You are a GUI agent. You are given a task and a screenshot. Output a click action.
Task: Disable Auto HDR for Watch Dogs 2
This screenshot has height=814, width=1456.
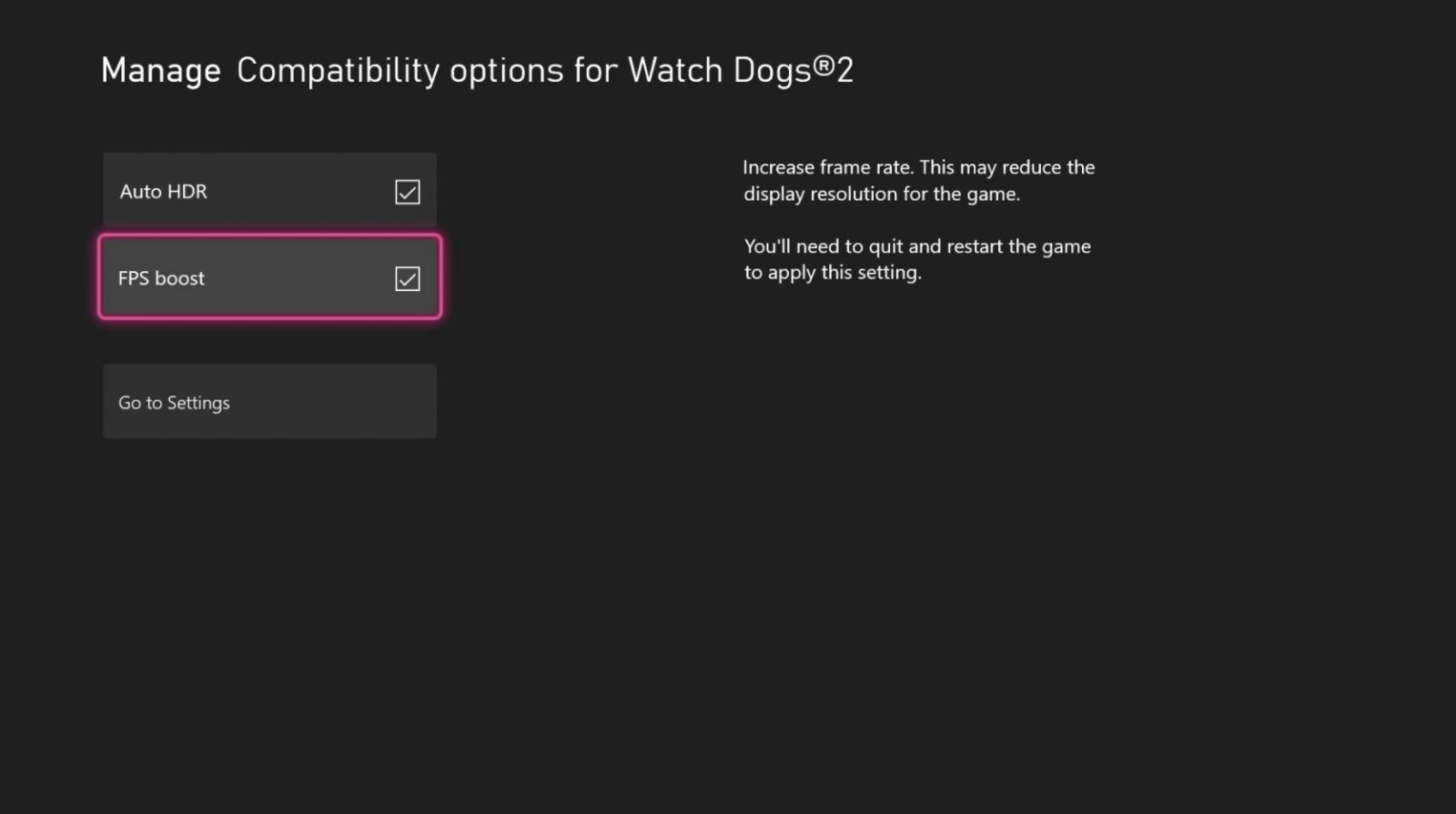407,192
